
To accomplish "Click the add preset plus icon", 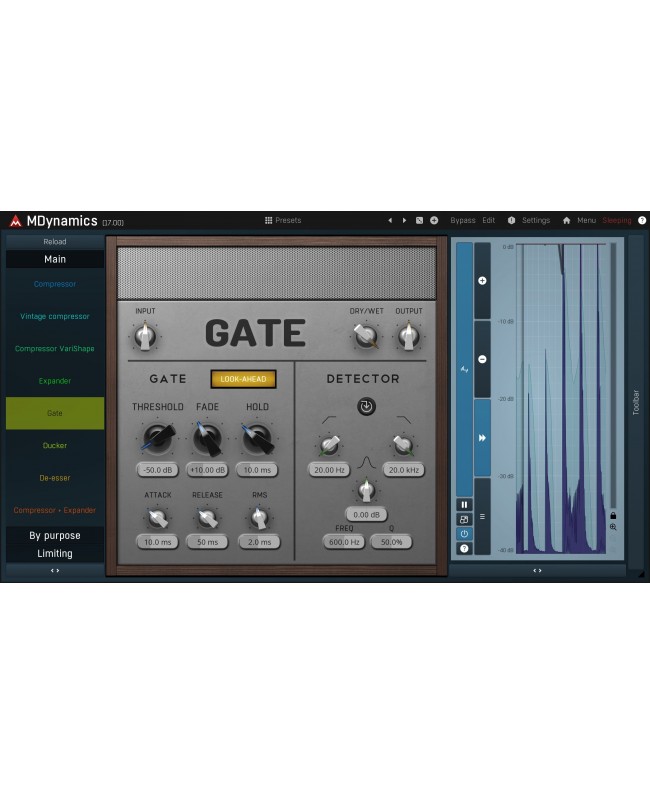I will (434, 220).
